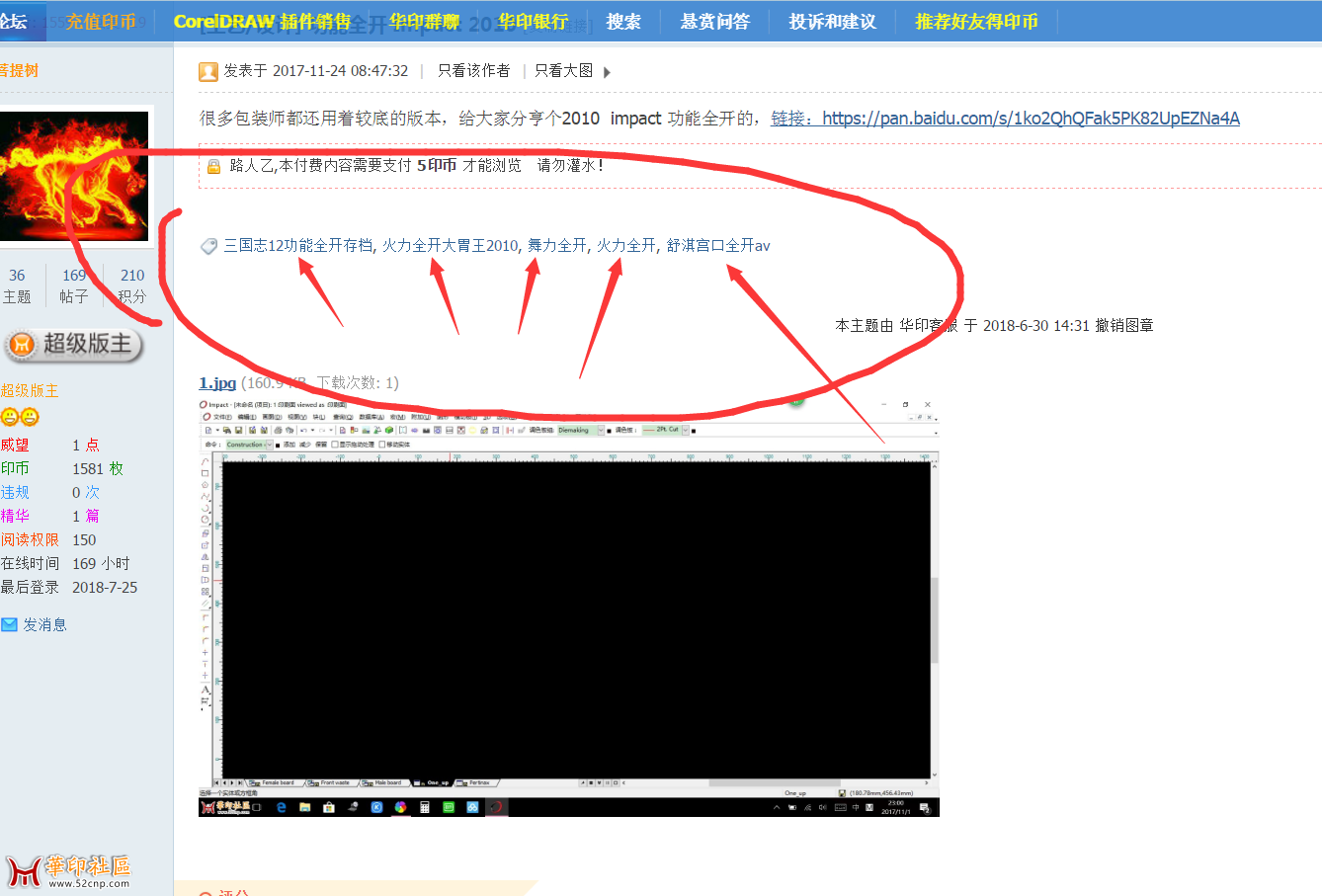1322x896 pixels.
Task: Open 投诉和建议 in the navigation bar
Action: click(832, 22)
